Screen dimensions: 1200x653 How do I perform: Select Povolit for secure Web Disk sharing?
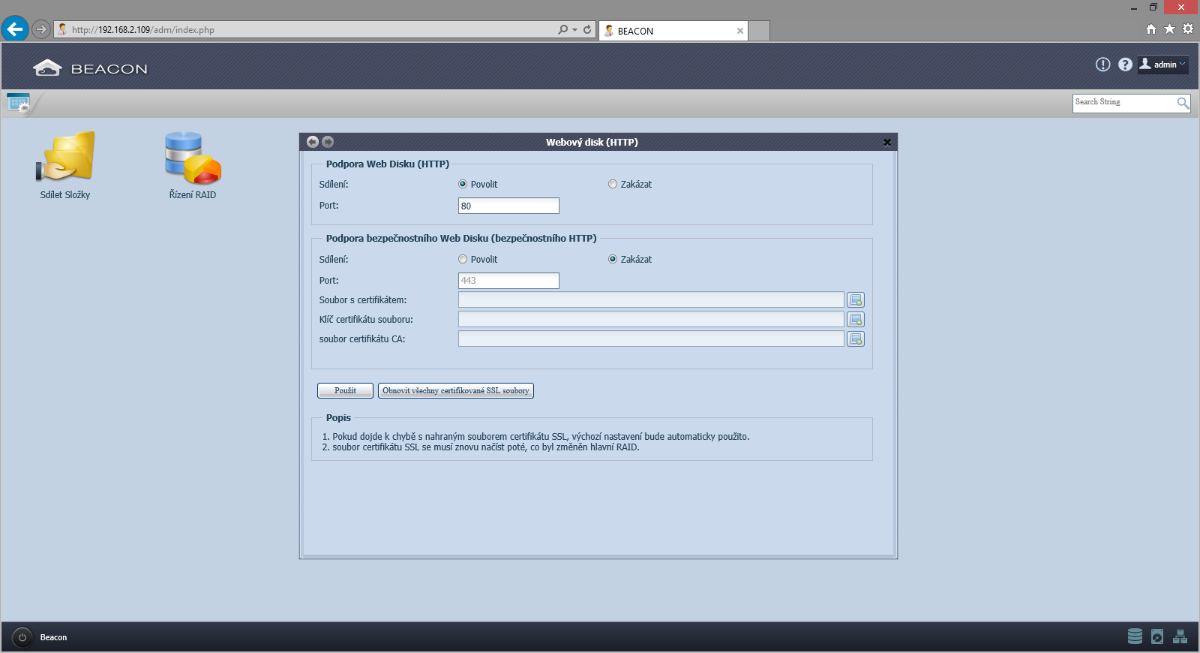(x=463, y=259)
